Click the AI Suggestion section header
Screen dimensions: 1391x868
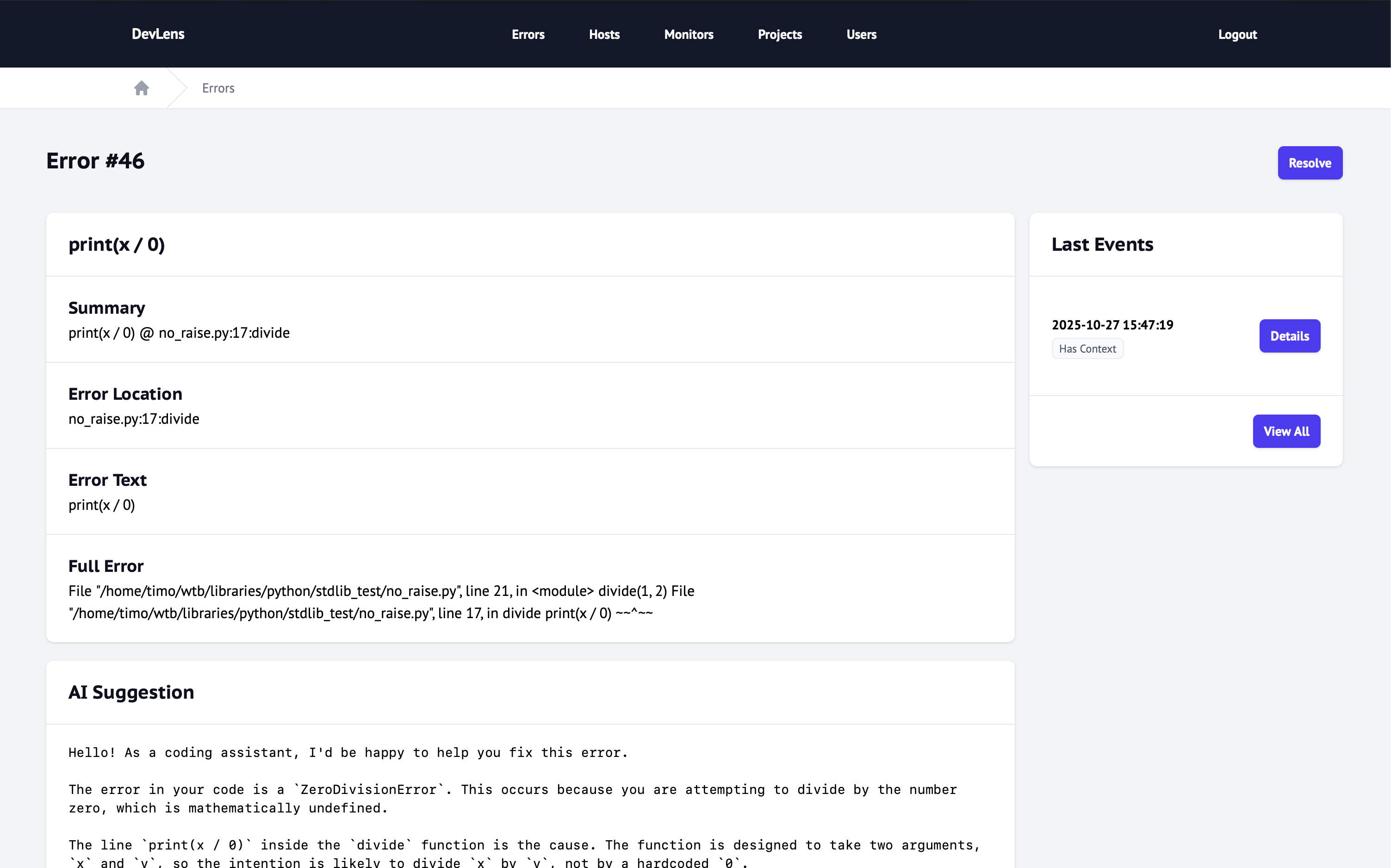click(x=131, y=692)
